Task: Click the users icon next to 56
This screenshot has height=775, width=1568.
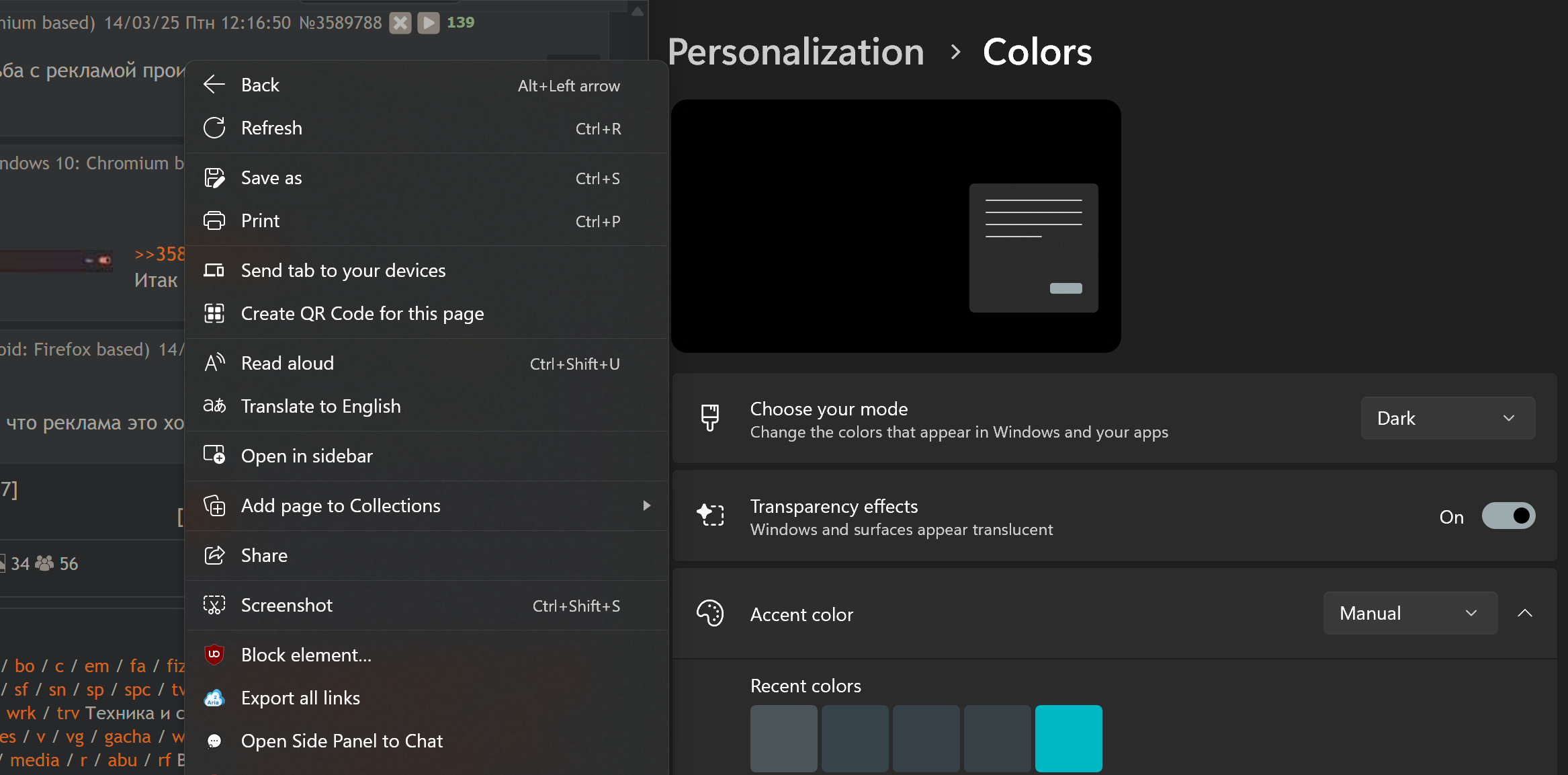Action: pos(44,563)
